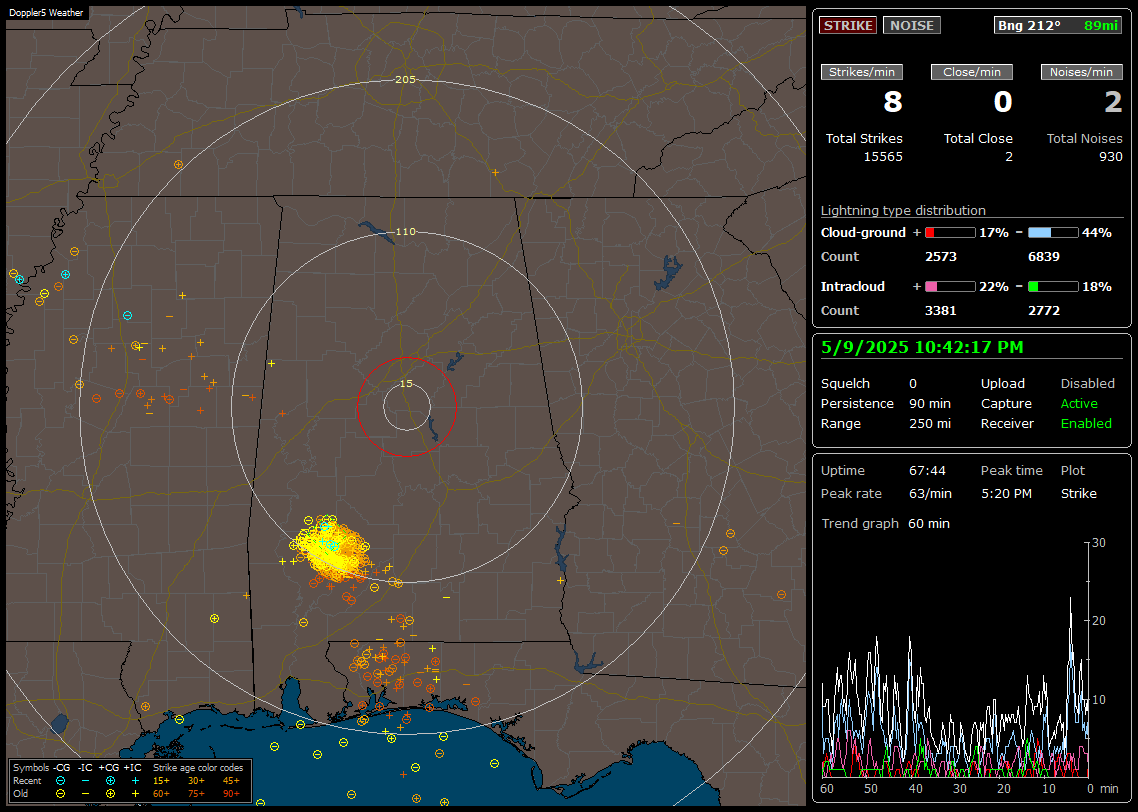This screenshot has height=812, width=1138.
Task: Click the Lightning type distribution heading
Action: 903,210
